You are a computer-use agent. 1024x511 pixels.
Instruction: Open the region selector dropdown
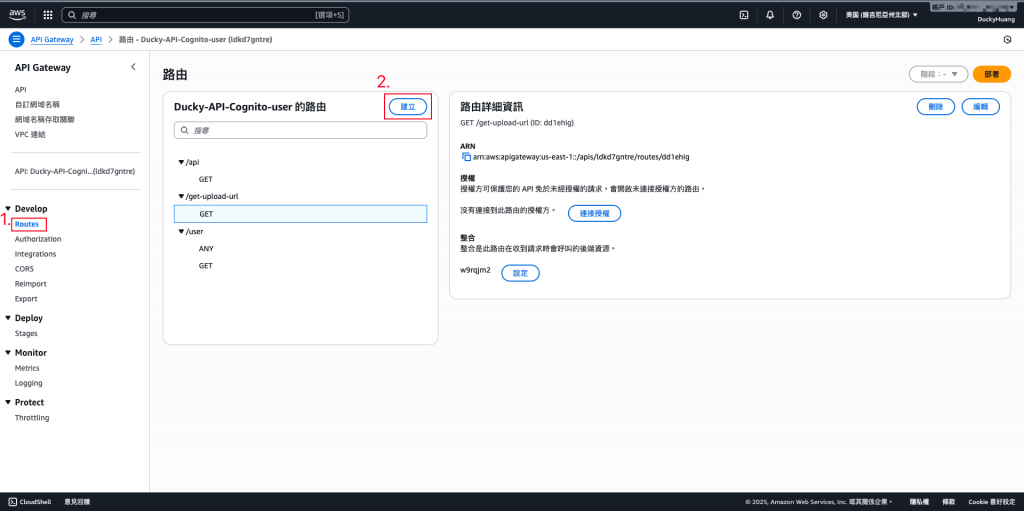pyautogui.click(x=881, y=14)
